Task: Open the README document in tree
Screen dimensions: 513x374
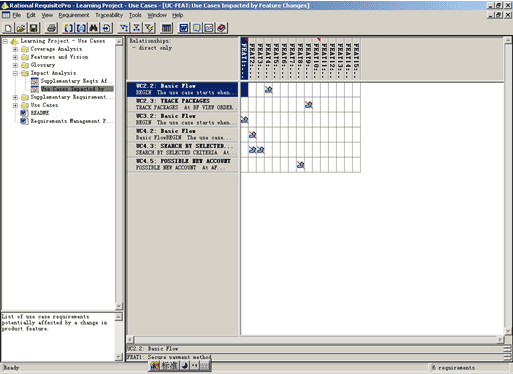Action: click(x=40, y=113)
